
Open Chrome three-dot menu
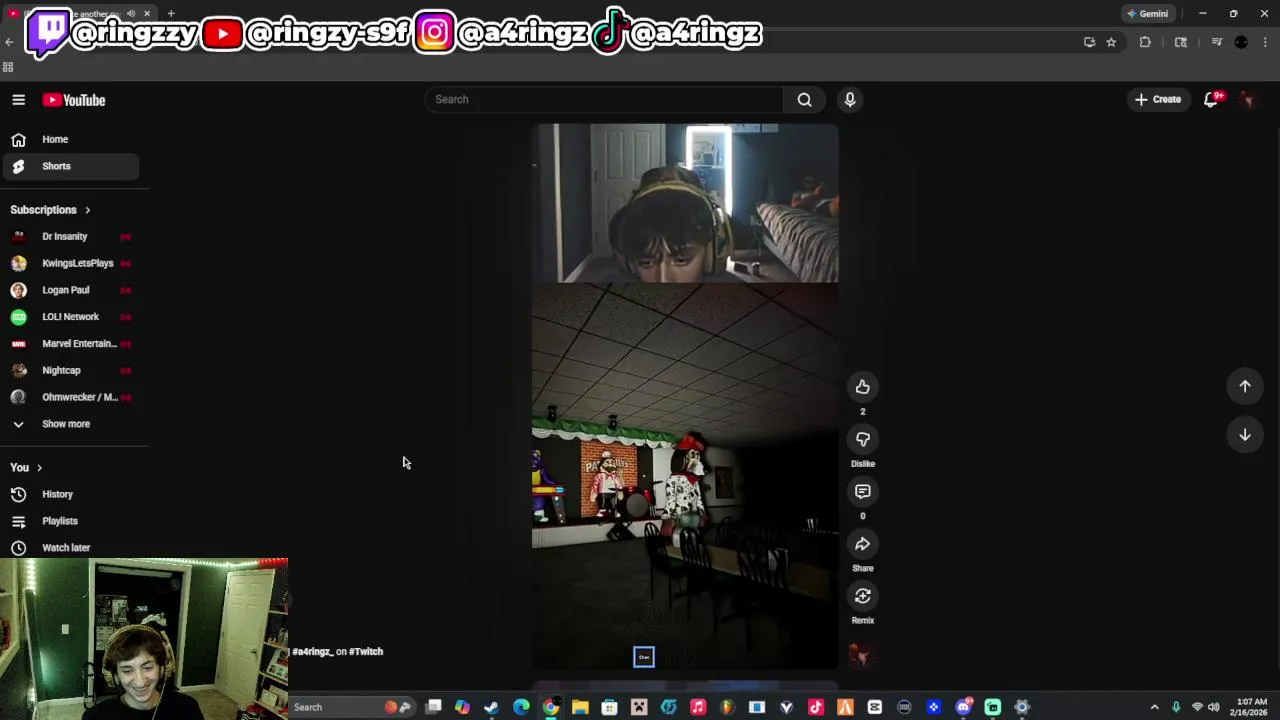(x=1265, y=42)
